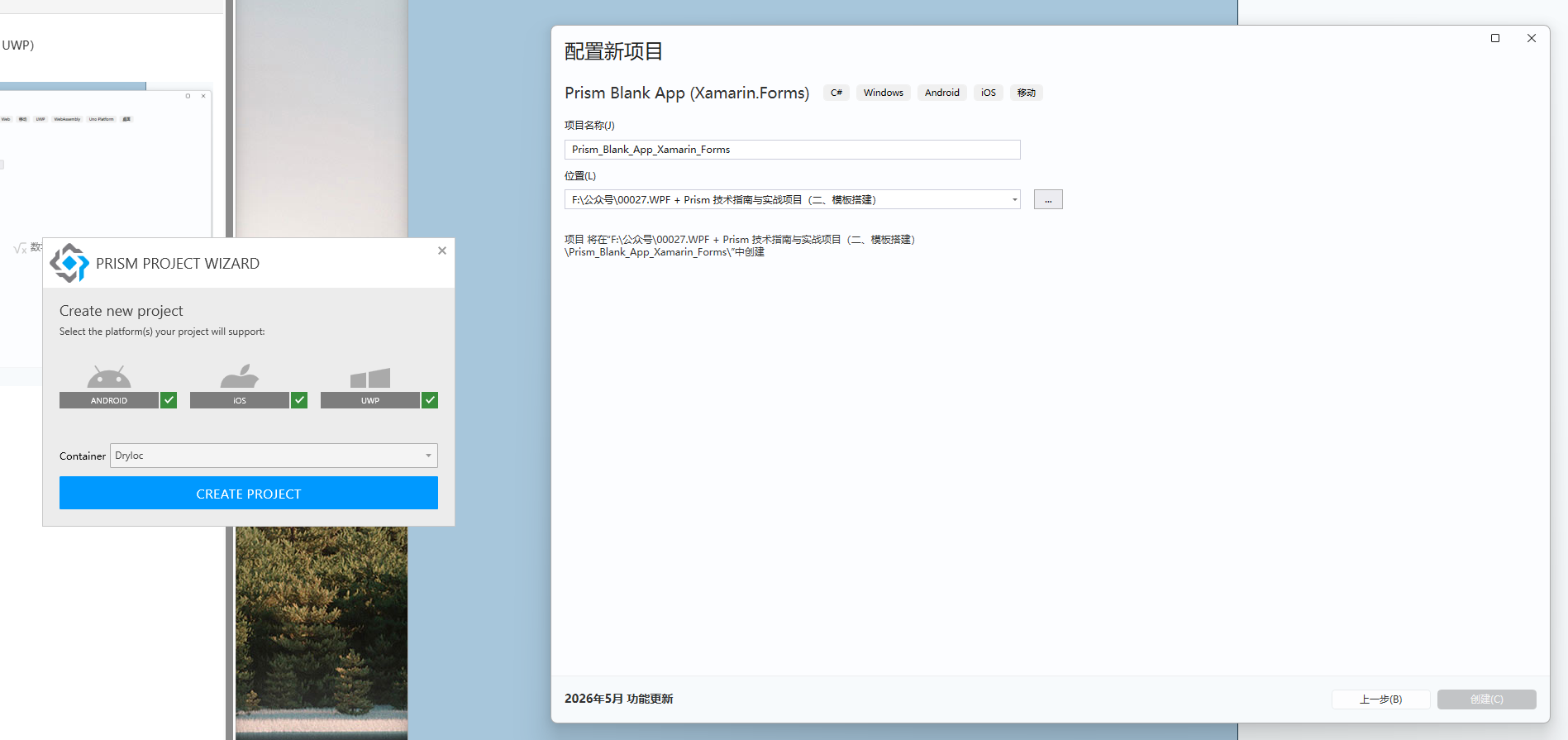
Task: Close the Prism Project Wizard dialog
Action: pyautogui.click(x=442, y=251)
